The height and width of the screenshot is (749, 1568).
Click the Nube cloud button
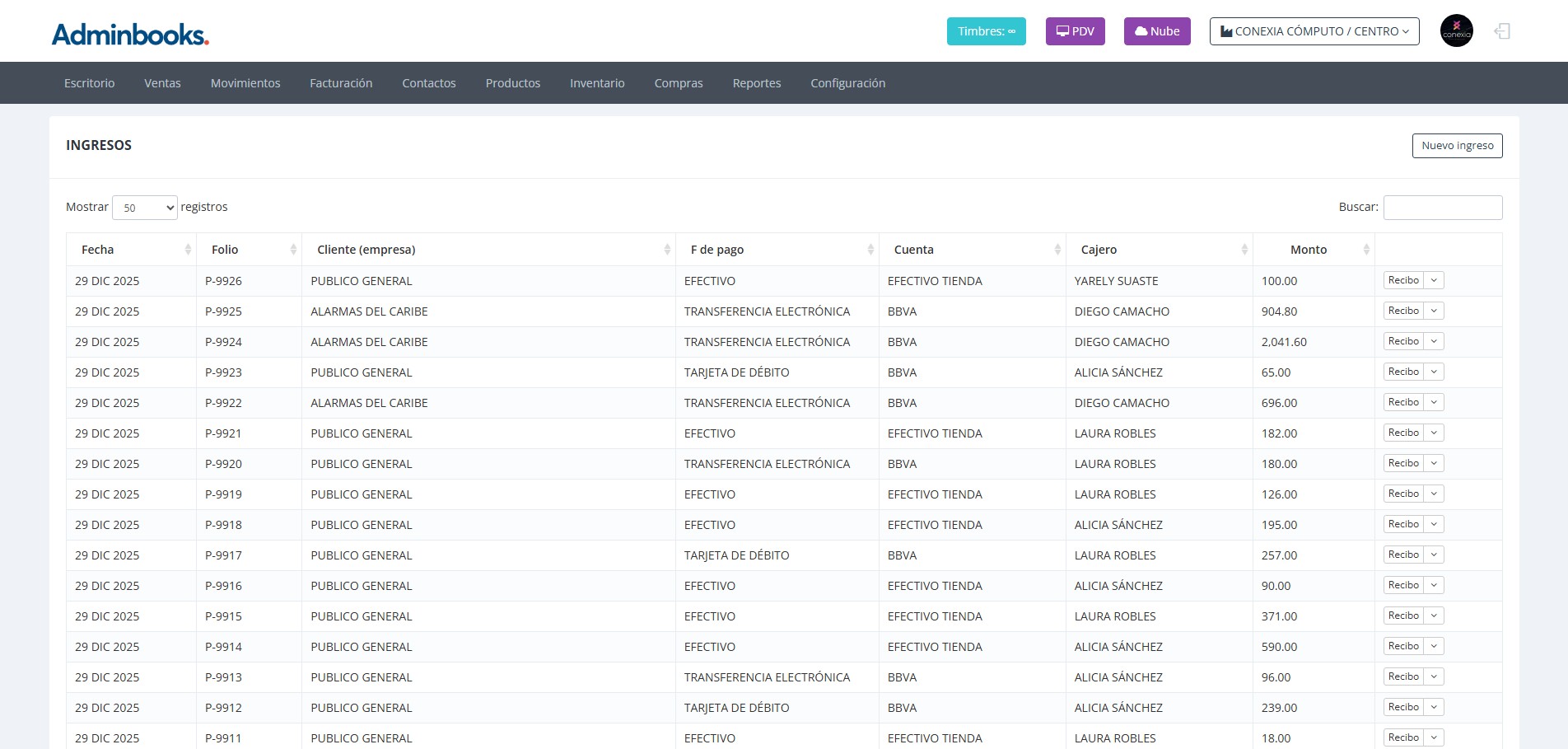[x=1156, y=31]
